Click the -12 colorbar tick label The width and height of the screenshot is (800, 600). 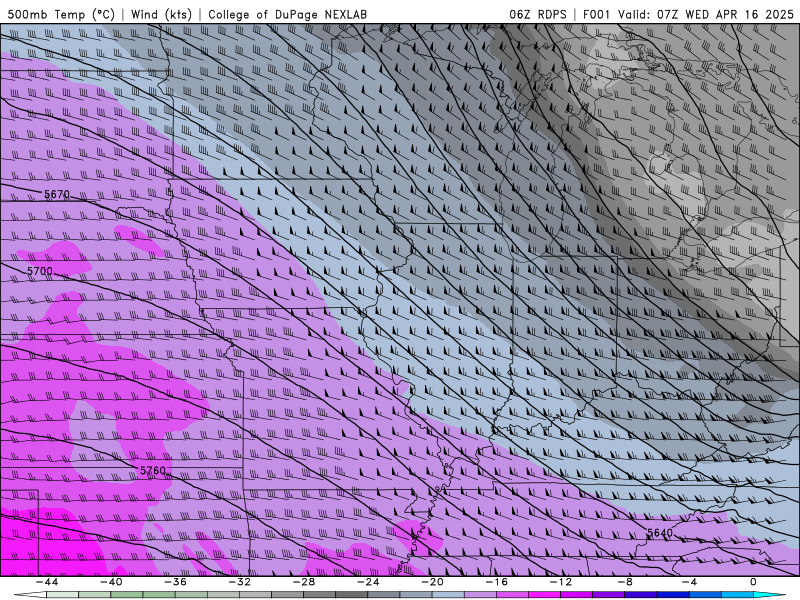tap(561, 582)
